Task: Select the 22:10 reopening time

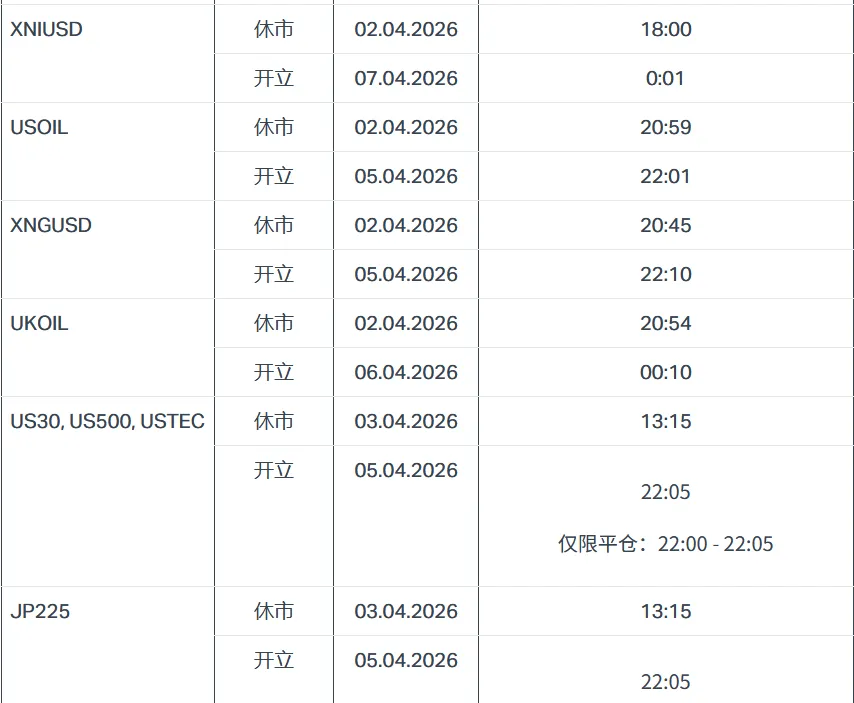Action: pos(666,274)
